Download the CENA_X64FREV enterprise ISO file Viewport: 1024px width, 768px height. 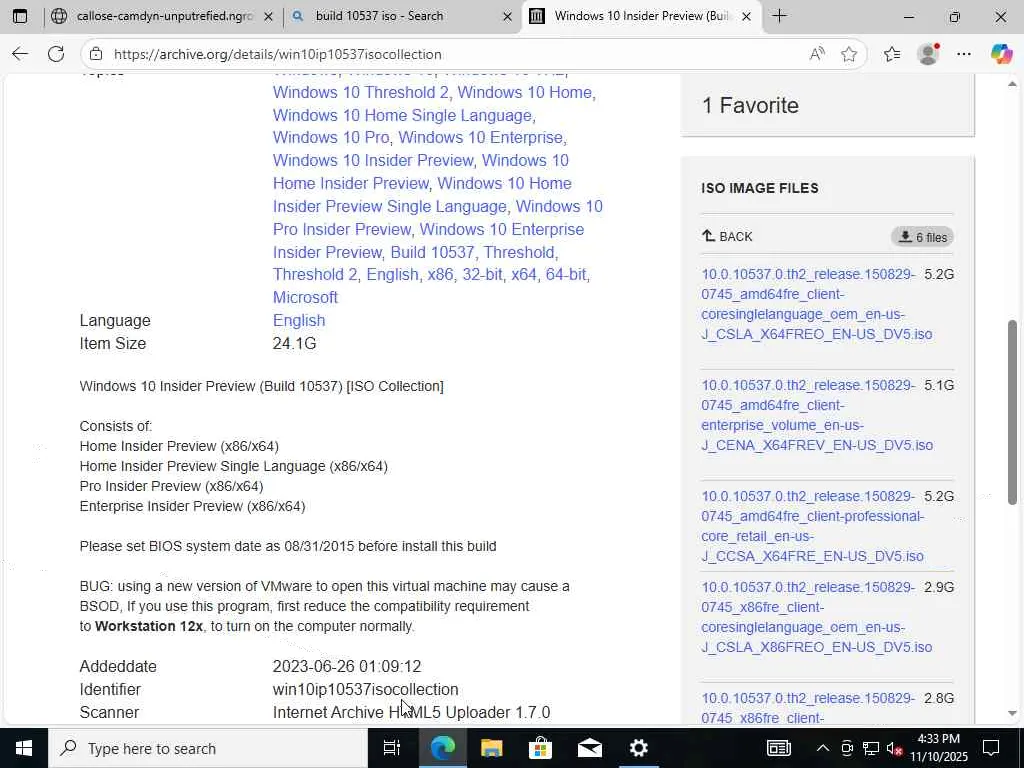pos(817,415)
